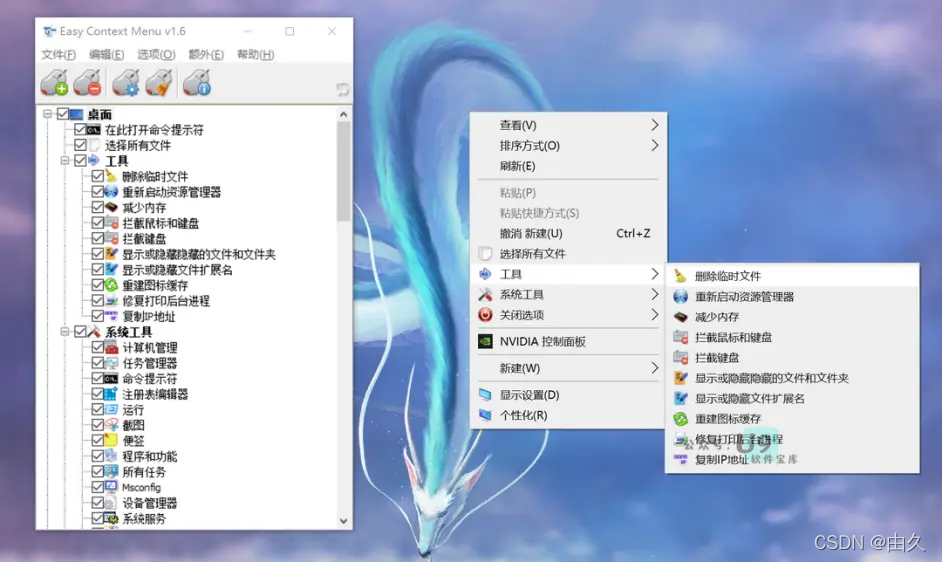This screenshot has height=562, width=942.
Task: Click the 系统工具 wrench icon in context menu
Action: (485, 295)
